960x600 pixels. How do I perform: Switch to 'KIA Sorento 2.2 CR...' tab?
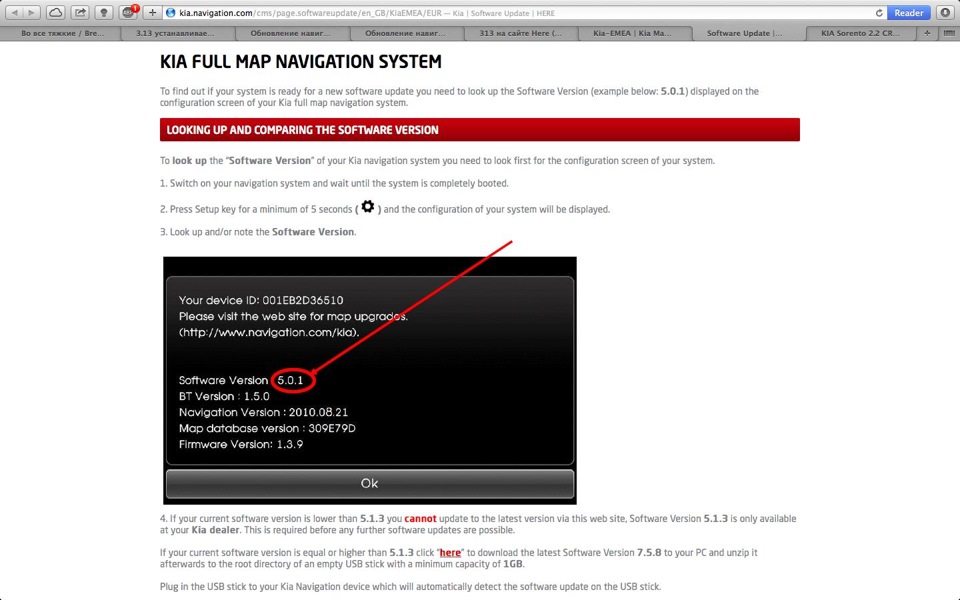(860, 33)
